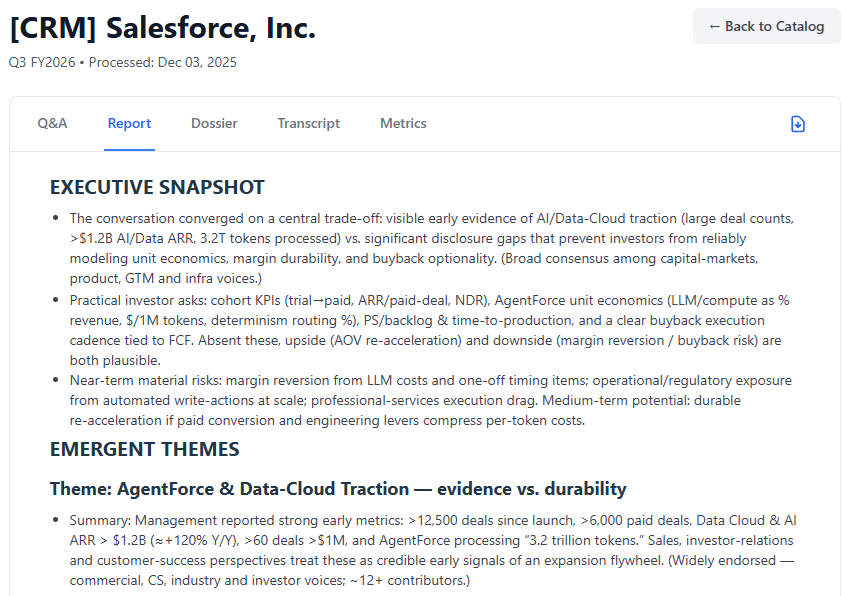Screen dimensions: 842x596
Task: Click the download report icon
Action: click(x=797, y=124)
